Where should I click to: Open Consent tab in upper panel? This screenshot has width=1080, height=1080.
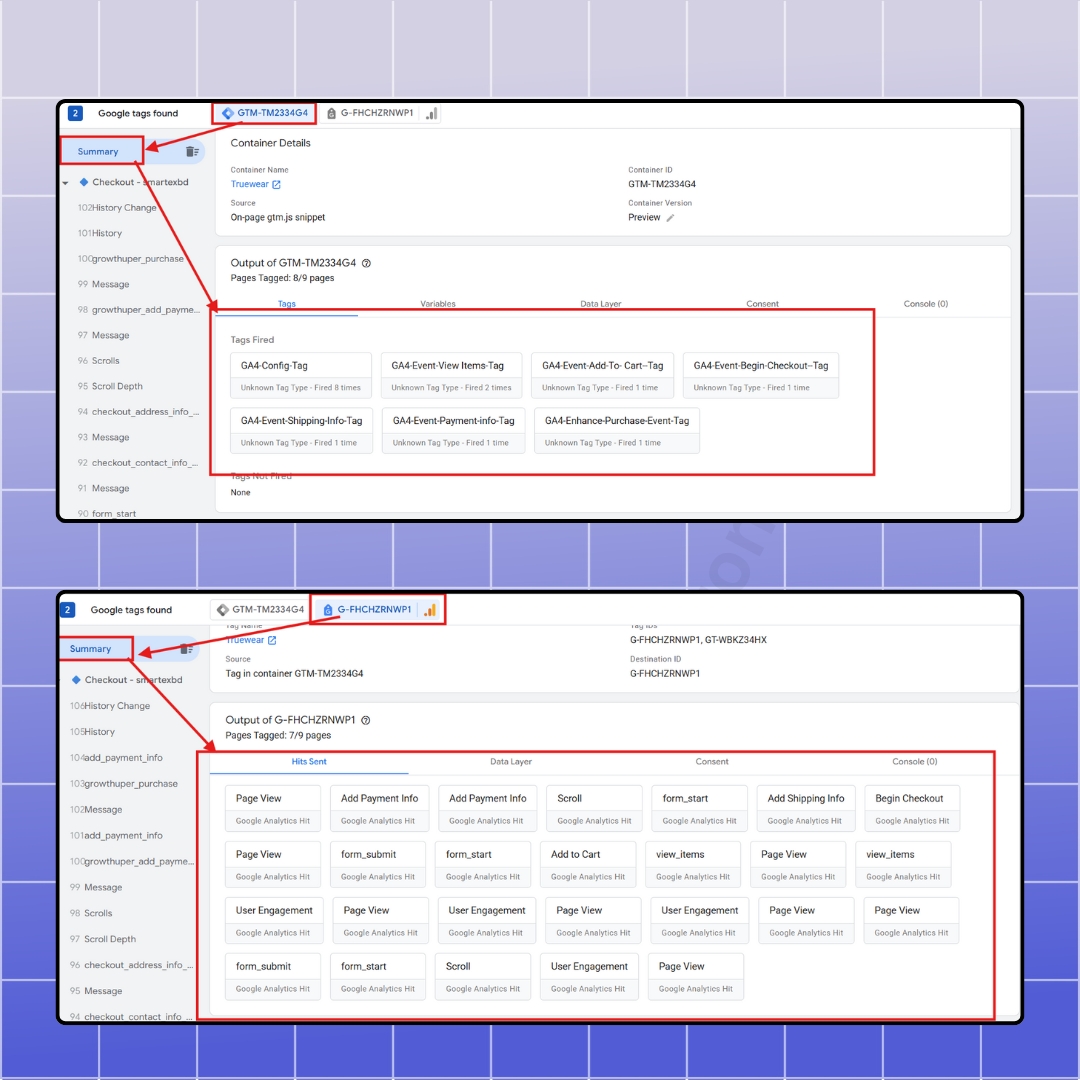point(762,304)
